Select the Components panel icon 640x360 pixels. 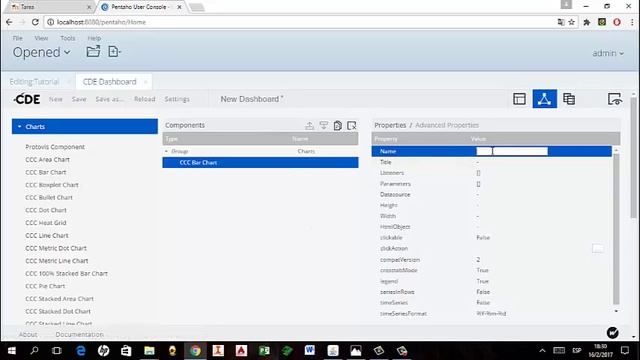544,99
